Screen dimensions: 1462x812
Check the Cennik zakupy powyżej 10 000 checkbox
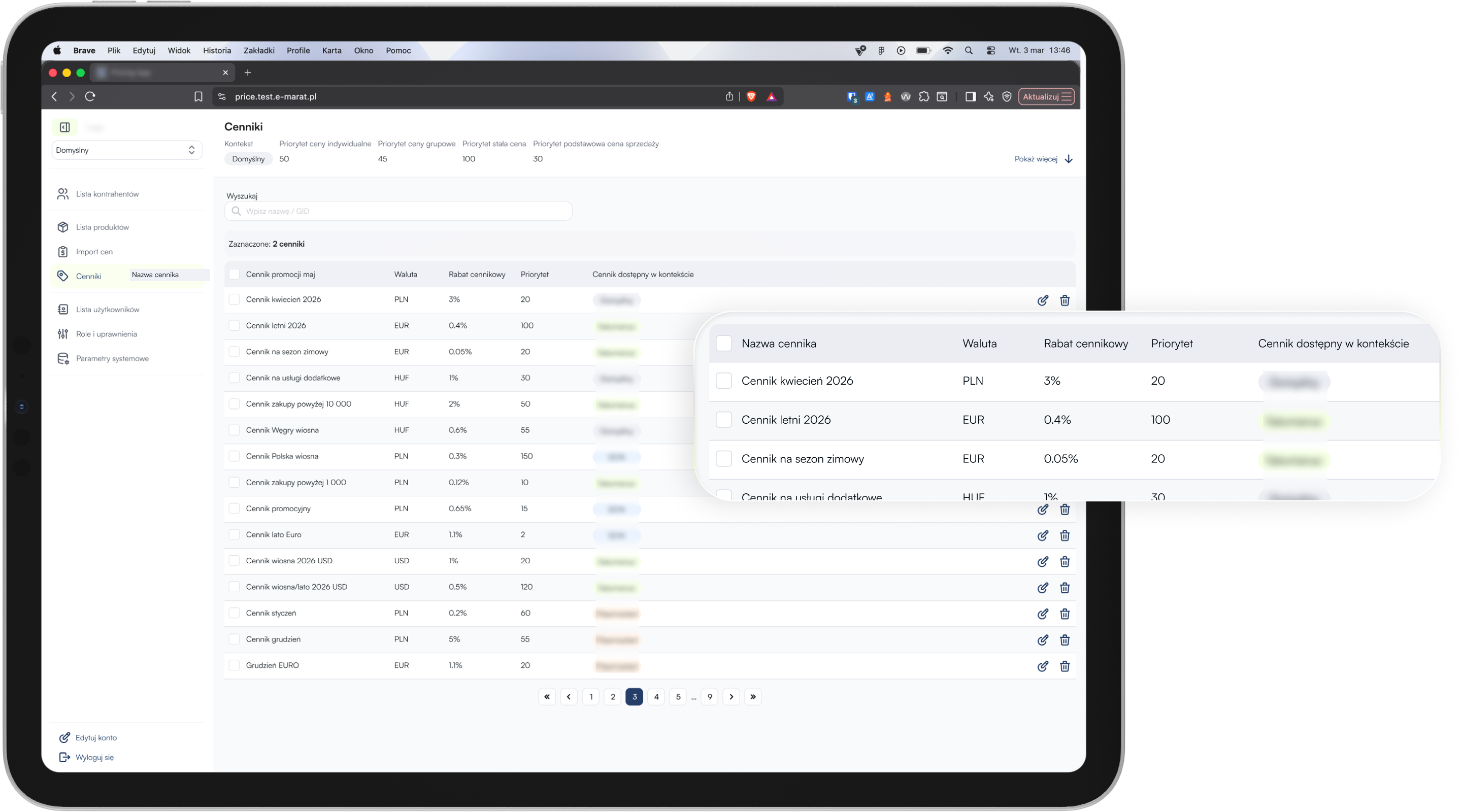coord(234,404)
